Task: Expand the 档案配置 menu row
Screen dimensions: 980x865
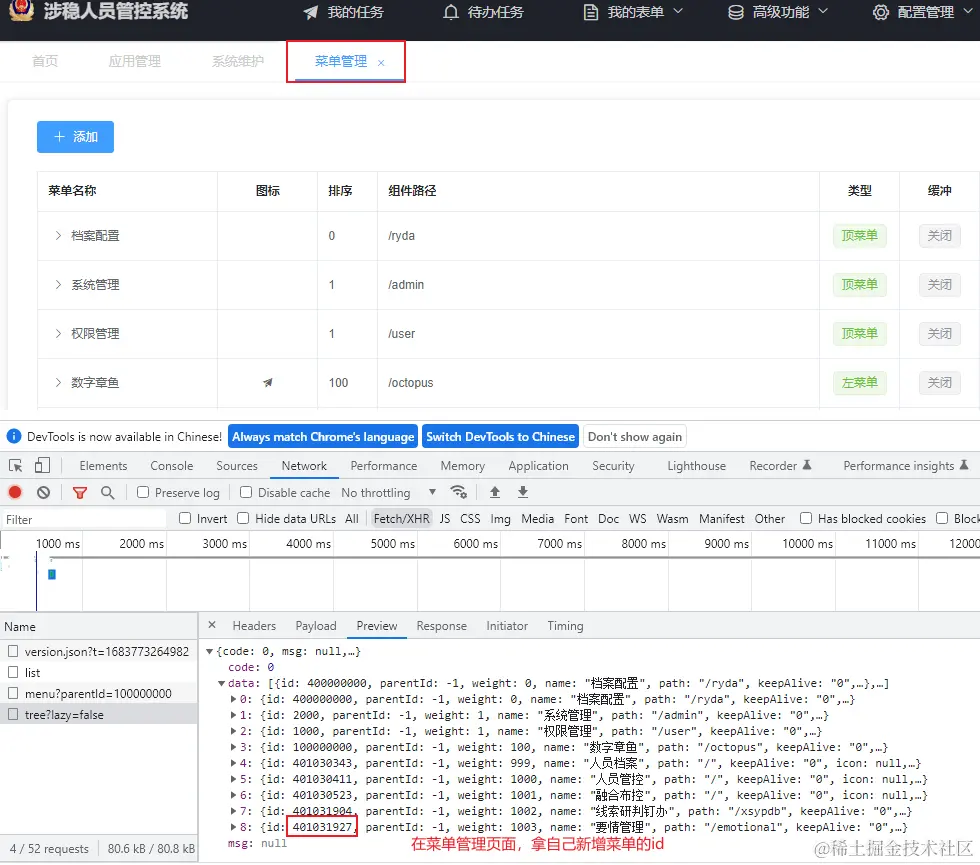Action: tap(58, 236)
